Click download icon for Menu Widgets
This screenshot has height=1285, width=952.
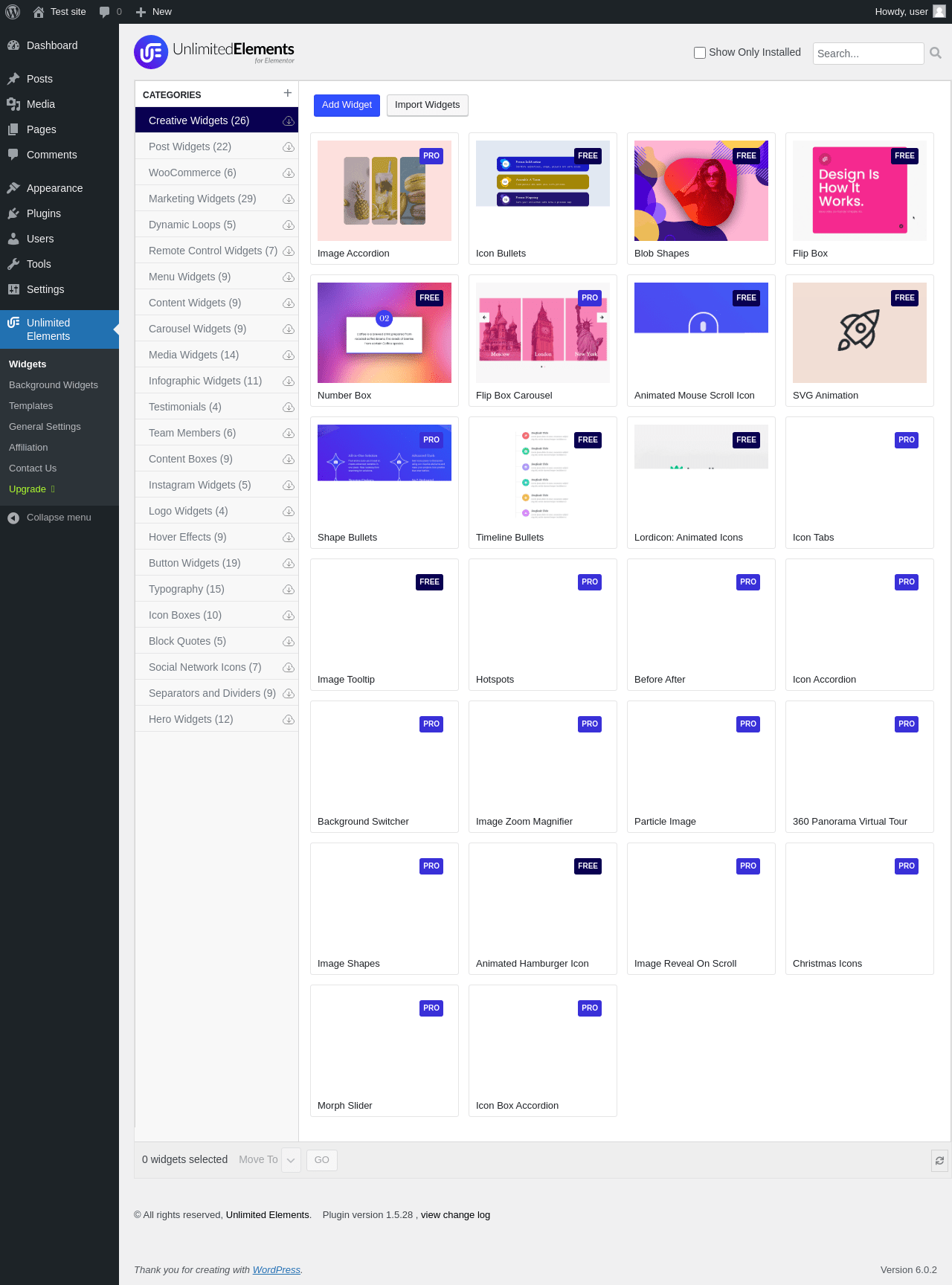289,277
